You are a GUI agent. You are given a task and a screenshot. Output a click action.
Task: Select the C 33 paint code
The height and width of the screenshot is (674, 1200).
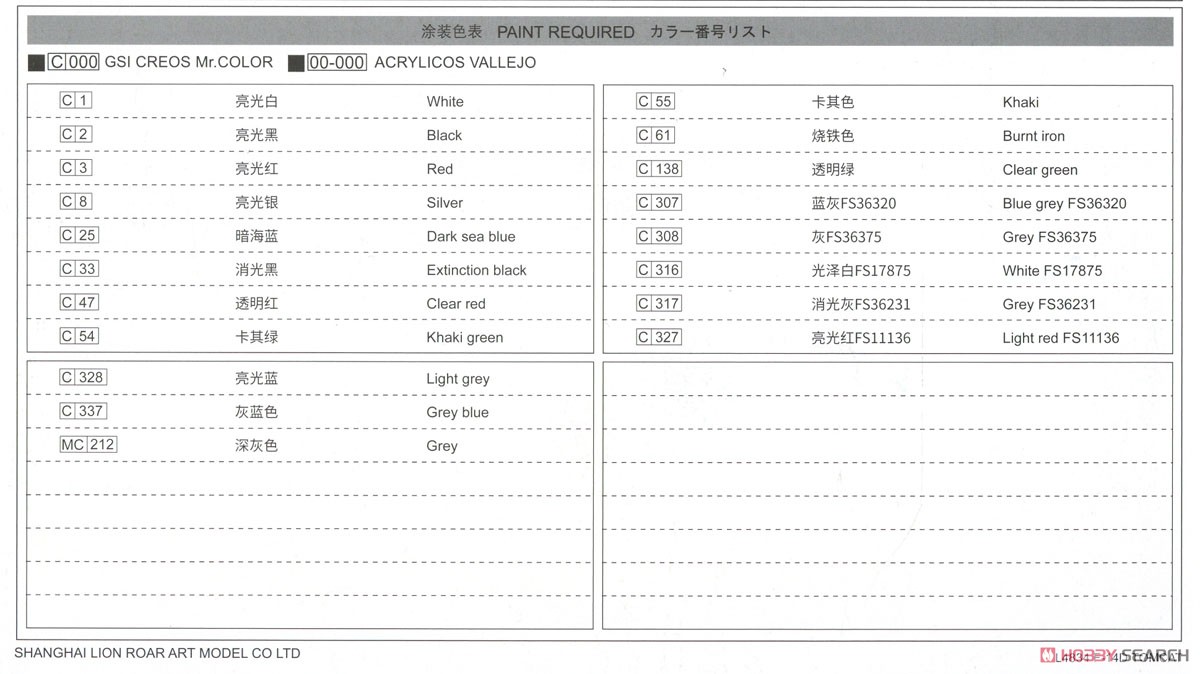[x=79, y=269]
